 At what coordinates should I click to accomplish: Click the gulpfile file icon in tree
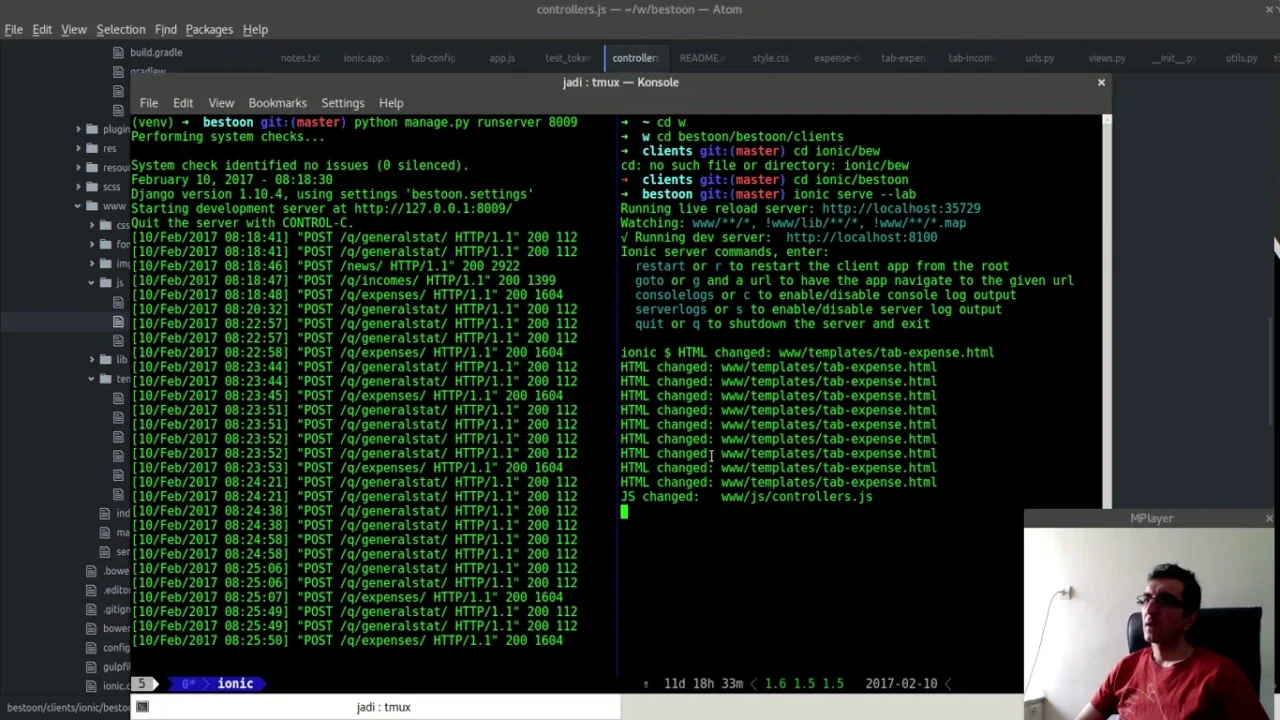92,667
